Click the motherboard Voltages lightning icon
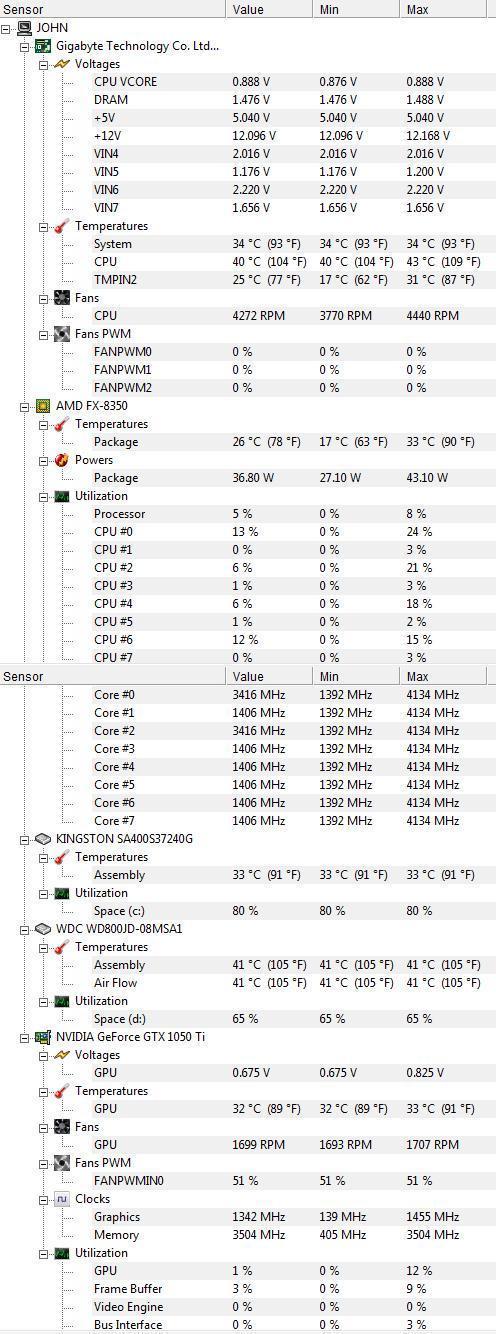Viewport: 496px width, 1334px height. (62, 64)
